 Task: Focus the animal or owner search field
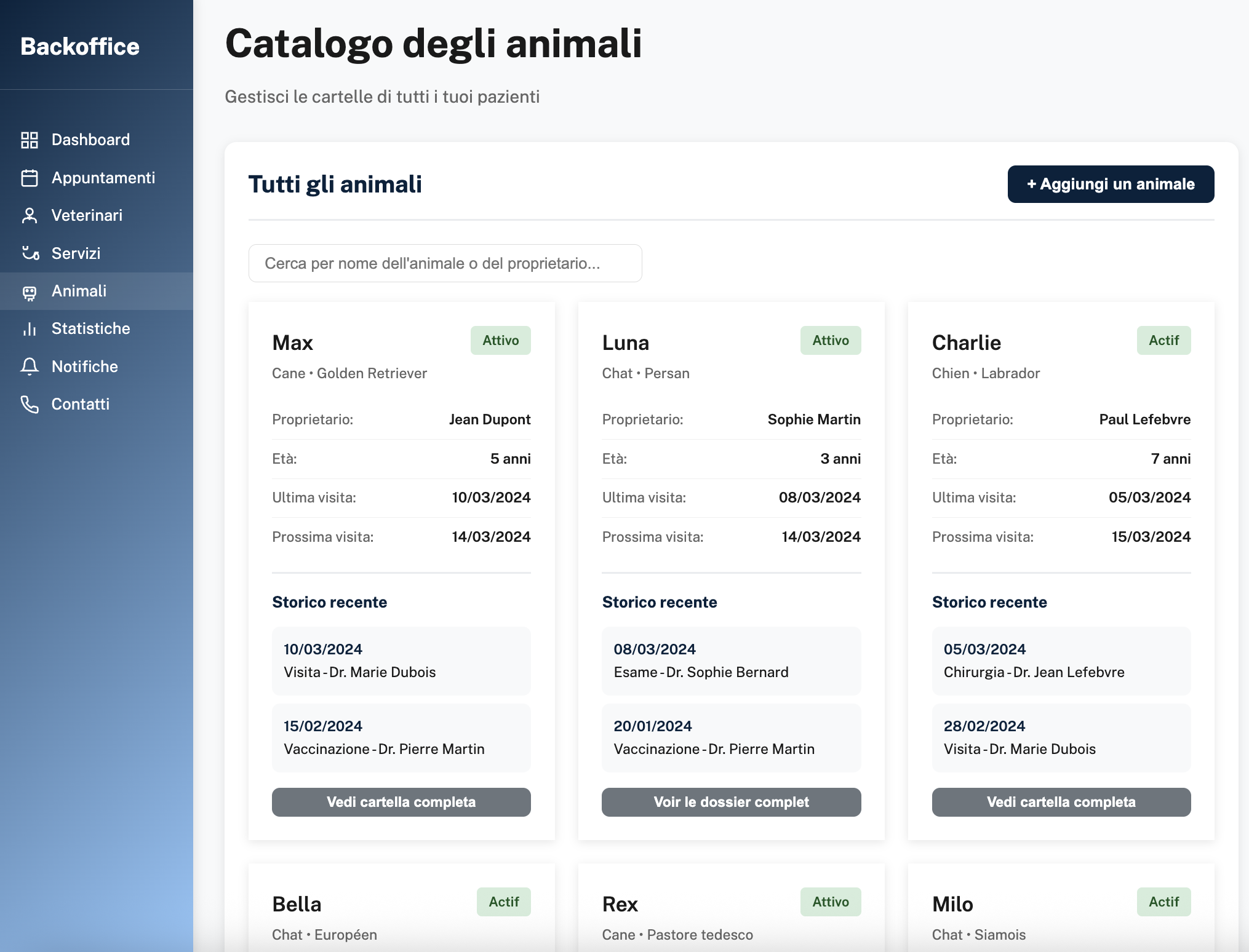pos(445,263)
